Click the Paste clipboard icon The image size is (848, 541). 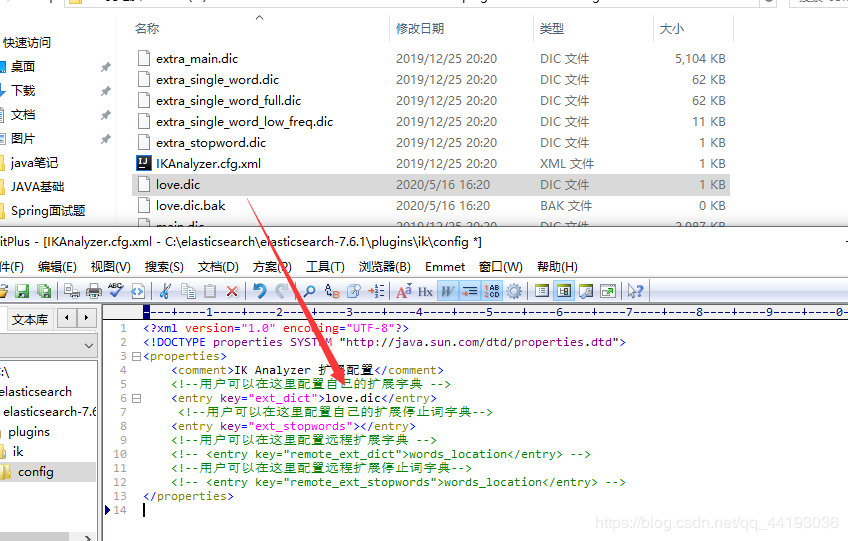pyautogui.click(x=210, y=291)
